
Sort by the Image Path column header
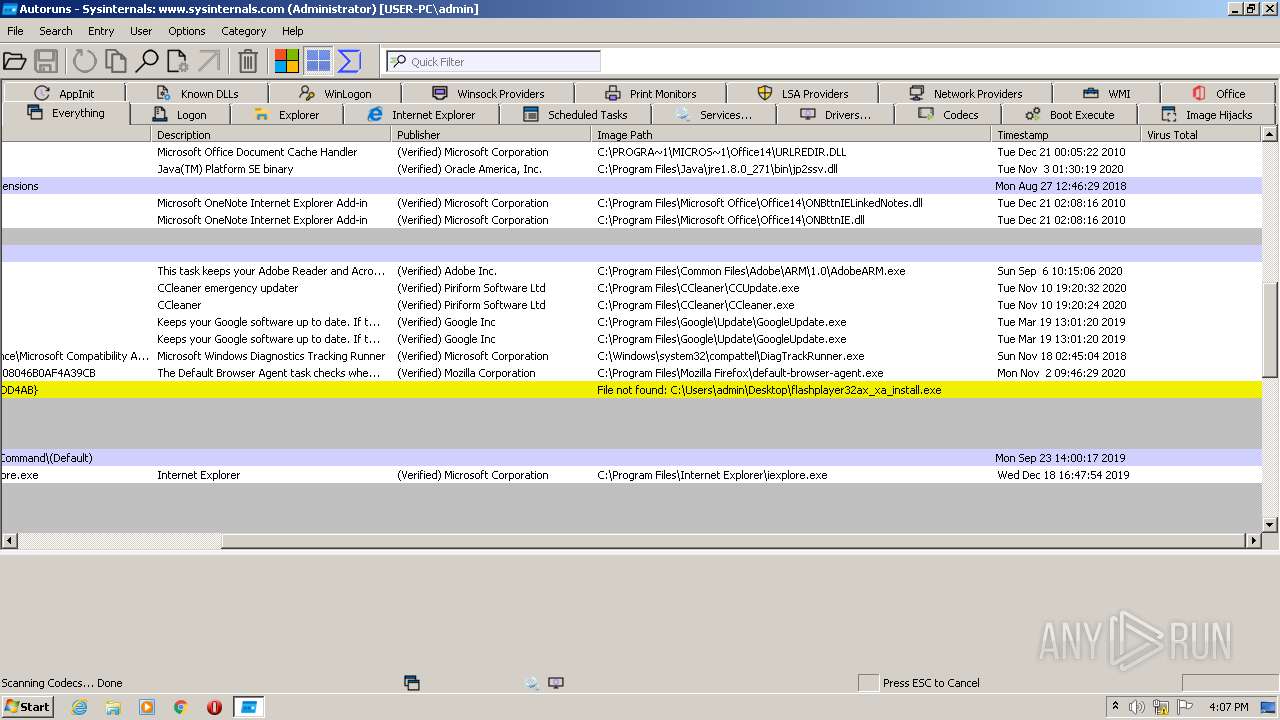pos(791,134)
